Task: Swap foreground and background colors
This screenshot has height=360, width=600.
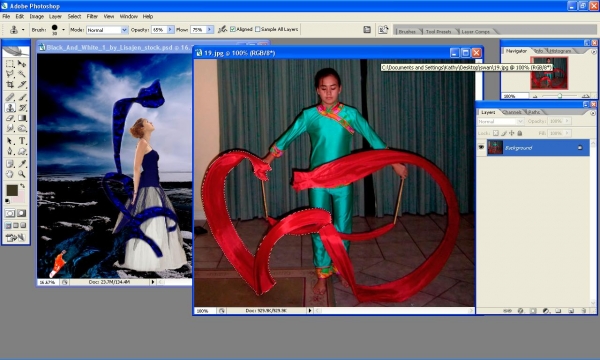Action: click(23, 186)
